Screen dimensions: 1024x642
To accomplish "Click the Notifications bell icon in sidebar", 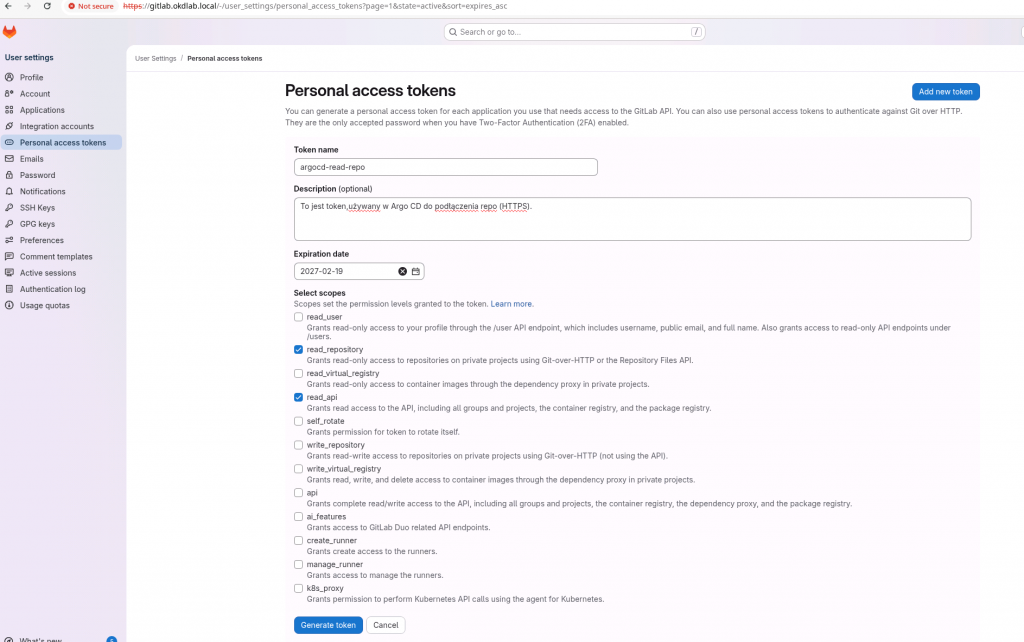I will pos(9,191).
